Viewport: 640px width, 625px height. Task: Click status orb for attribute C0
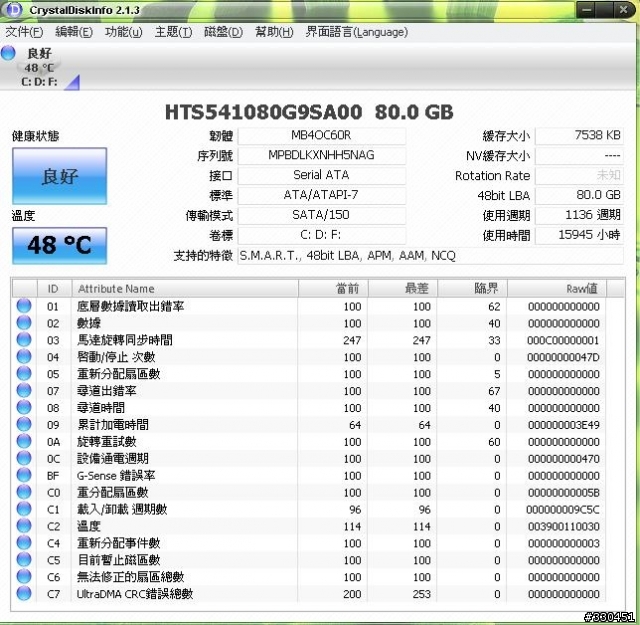click(24, 492)
